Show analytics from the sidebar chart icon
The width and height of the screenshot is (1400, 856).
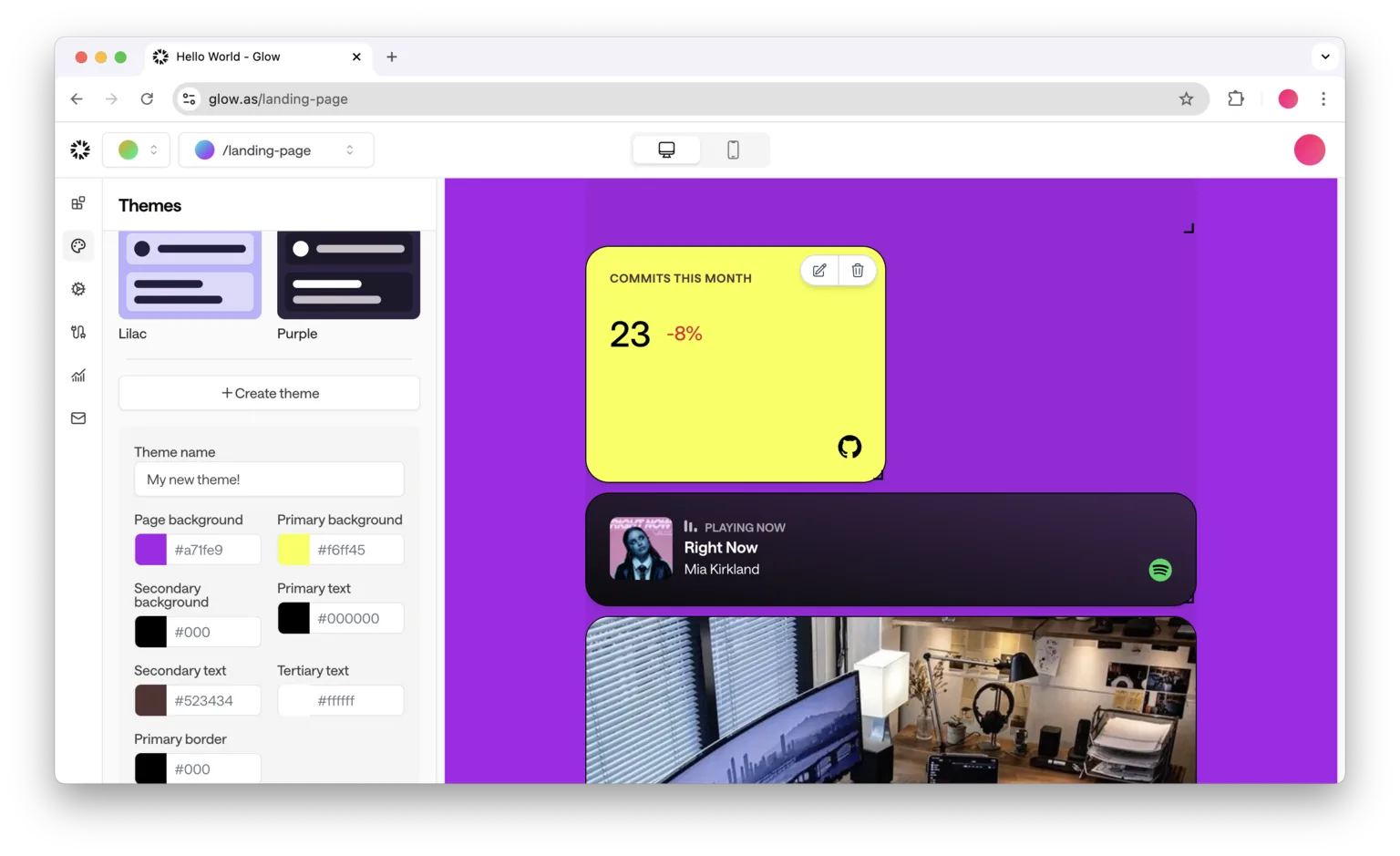78,376
